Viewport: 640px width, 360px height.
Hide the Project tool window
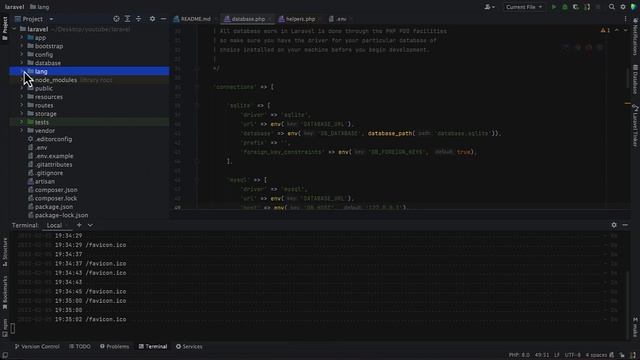163,19
